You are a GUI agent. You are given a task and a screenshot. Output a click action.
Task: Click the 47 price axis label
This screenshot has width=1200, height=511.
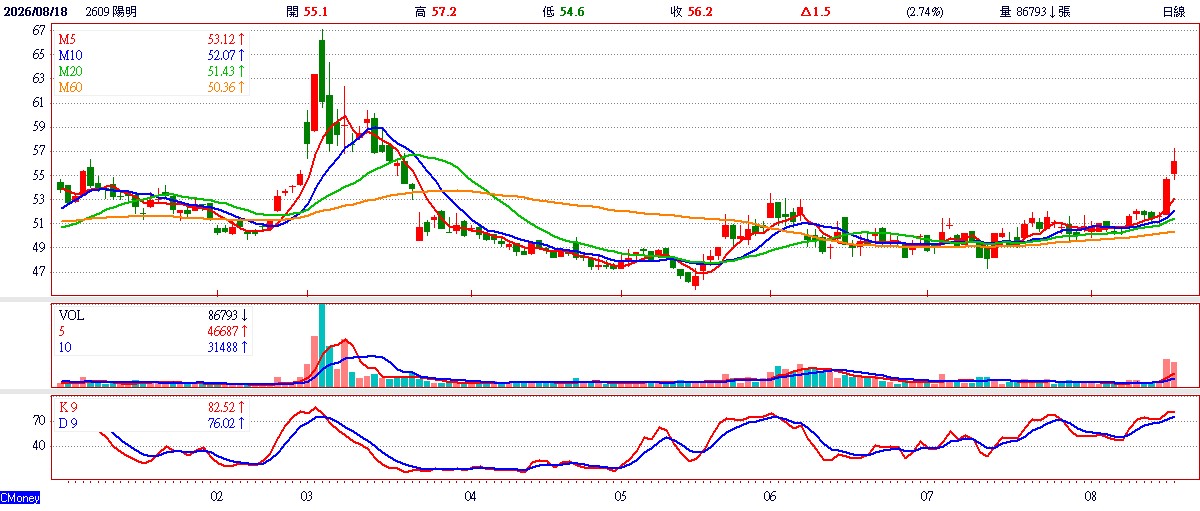tap(38, 272)
